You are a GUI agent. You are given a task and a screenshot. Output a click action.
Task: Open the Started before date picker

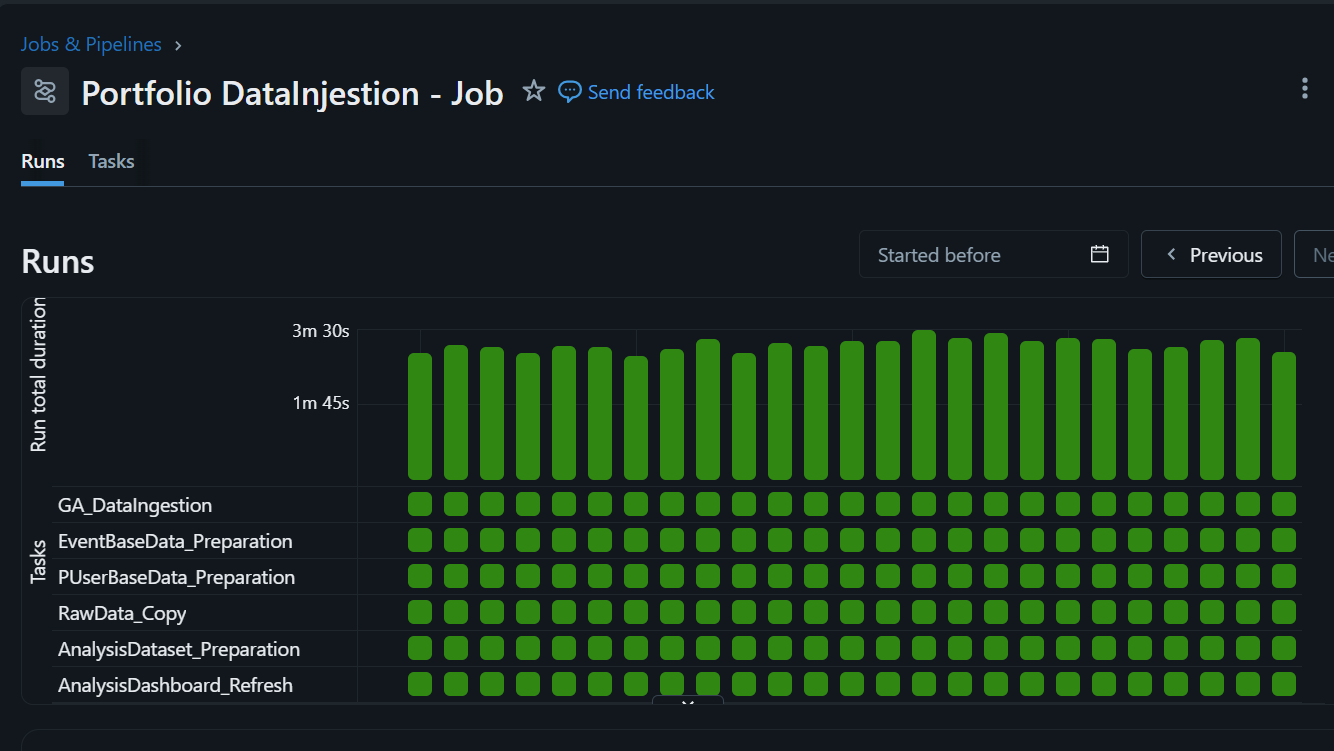pyautogui.click(x=993, y=255)
